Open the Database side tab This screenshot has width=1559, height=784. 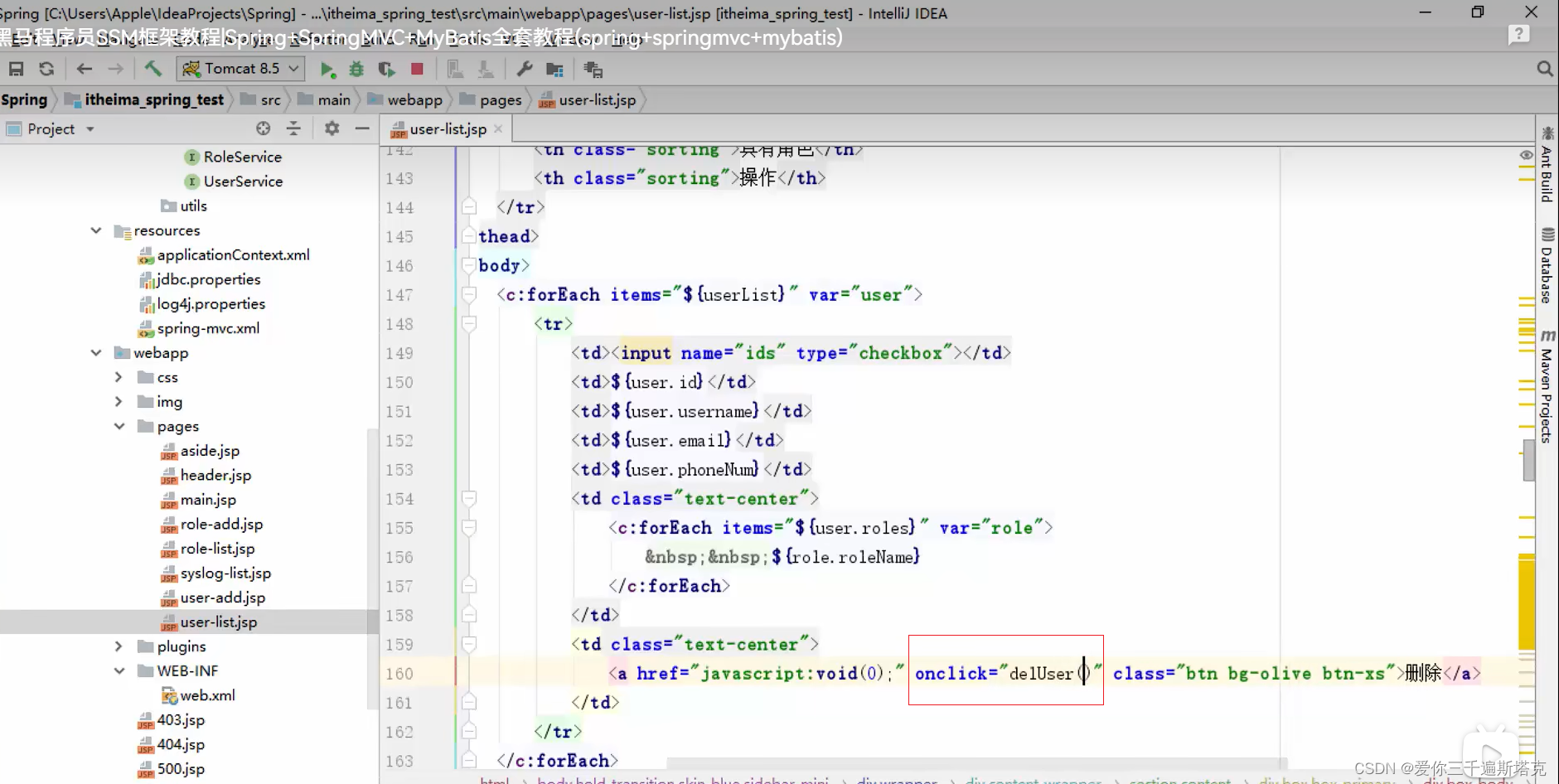click(1547, 266)
